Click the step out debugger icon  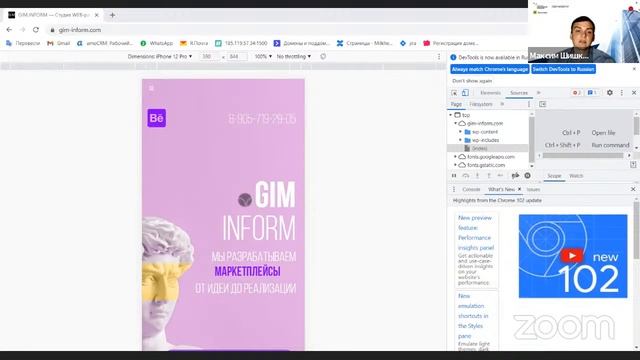[489, 176]
